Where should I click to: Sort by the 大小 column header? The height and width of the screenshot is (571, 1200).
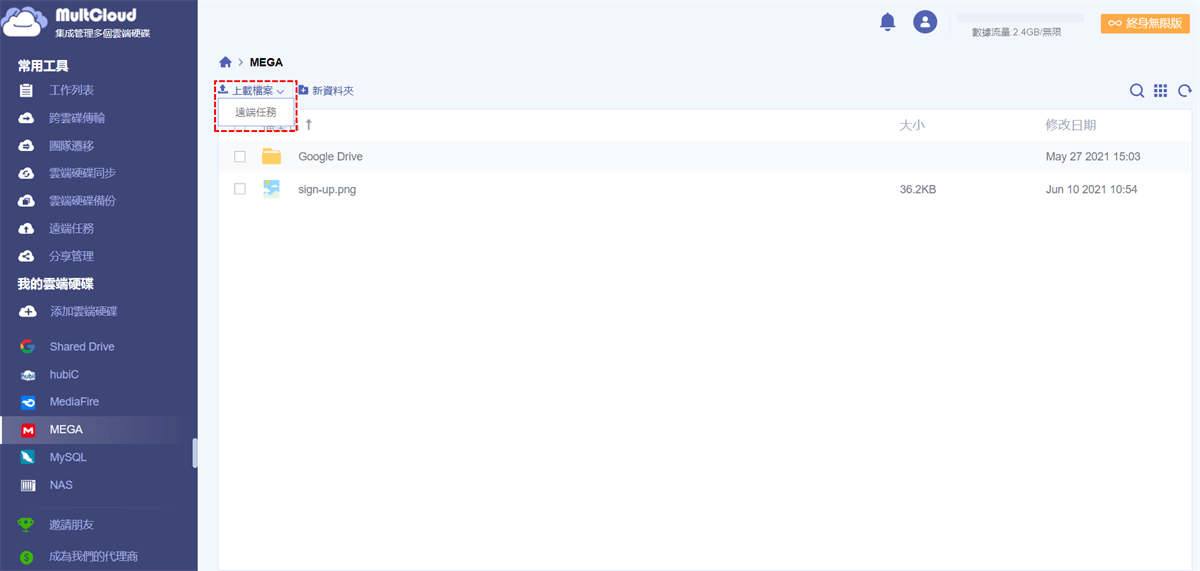[x=912, y=125]
